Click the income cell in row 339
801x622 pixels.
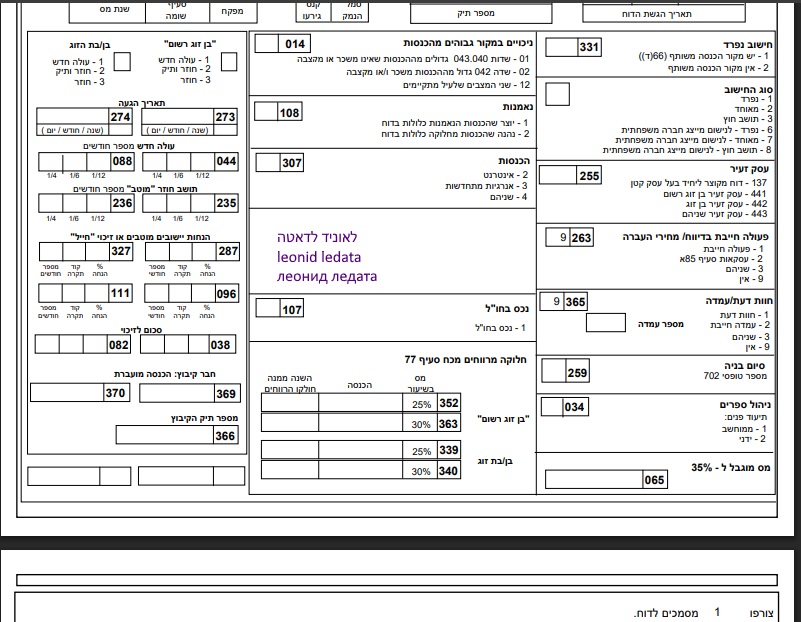coord(360,450)
